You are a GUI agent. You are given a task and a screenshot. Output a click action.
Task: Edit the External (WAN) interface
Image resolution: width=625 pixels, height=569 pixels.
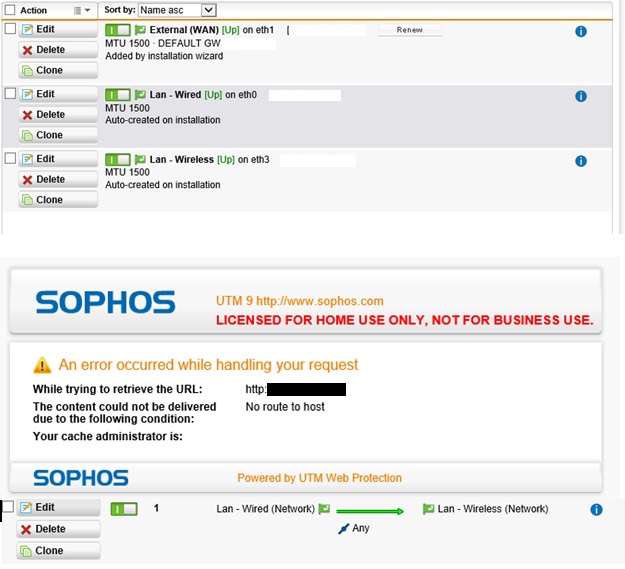point(58,29)
